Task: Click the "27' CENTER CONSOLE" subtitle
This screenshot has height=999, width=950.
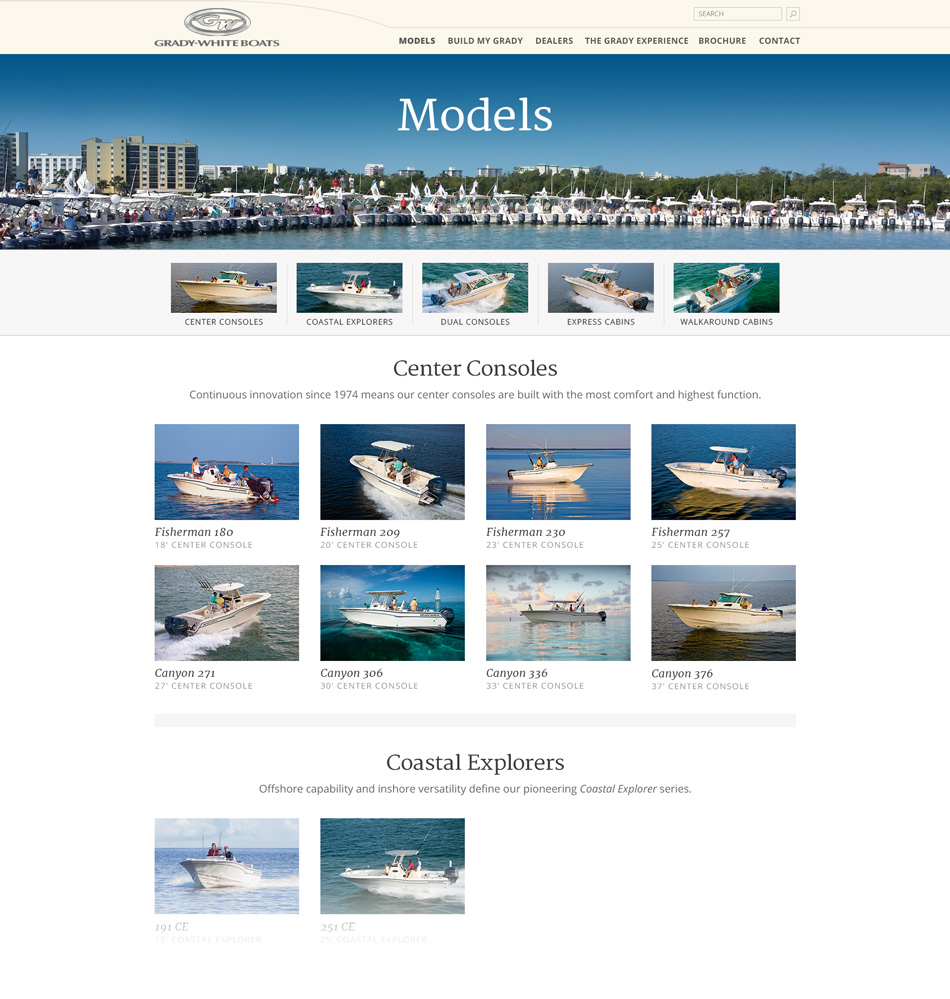Action: [204, 686]
